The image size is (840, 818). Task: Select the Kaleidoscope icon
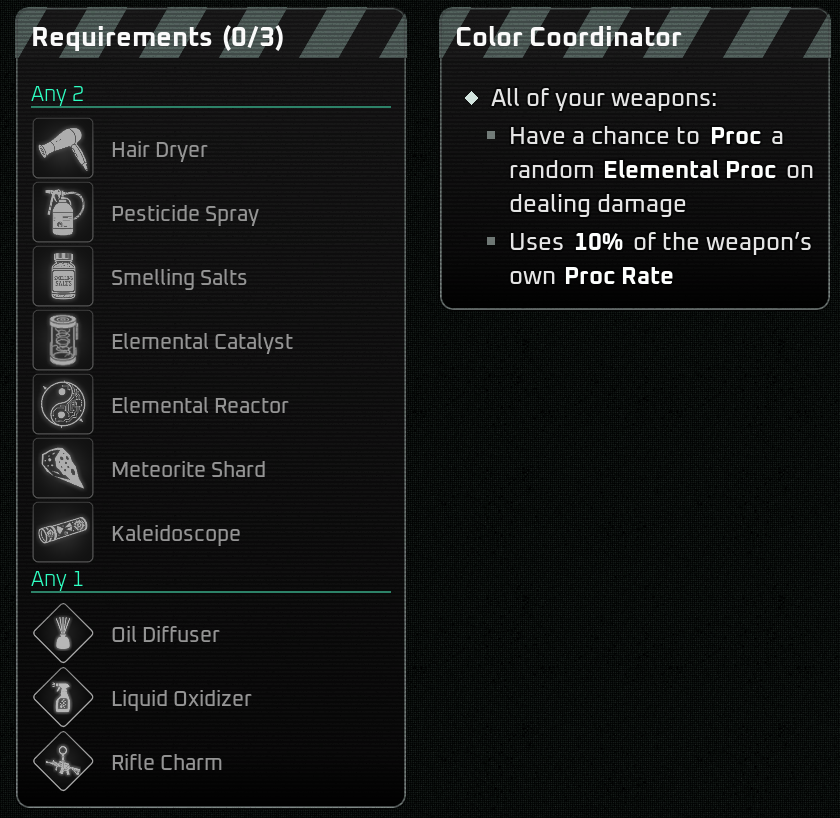click(63, 532)
